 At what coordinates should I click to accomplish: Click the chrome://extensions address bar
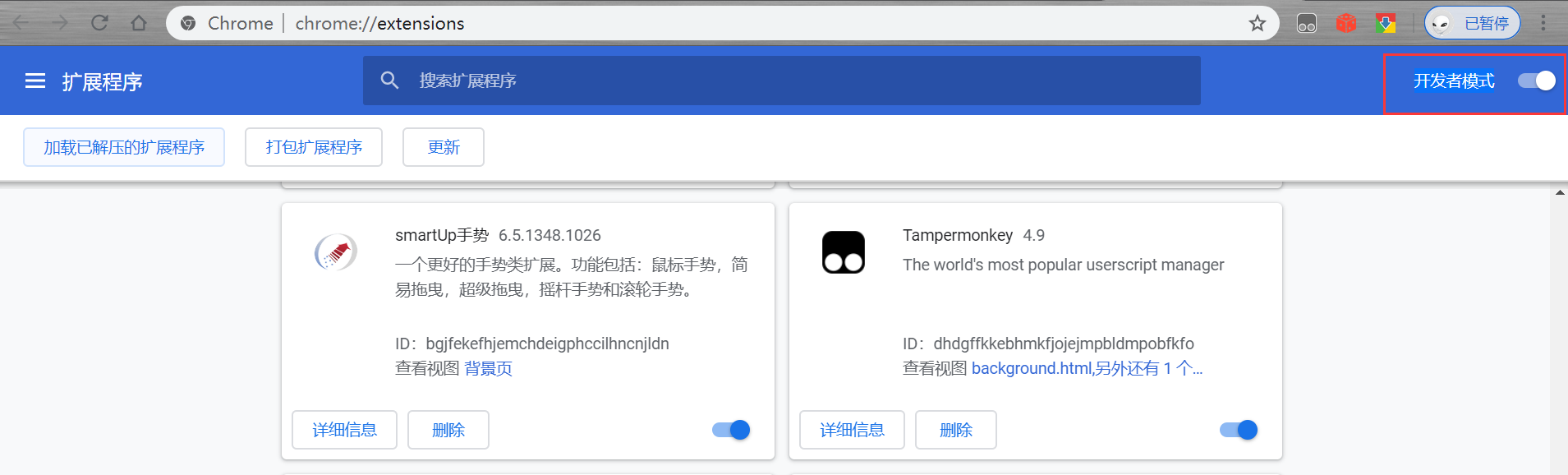click(723, 23)
